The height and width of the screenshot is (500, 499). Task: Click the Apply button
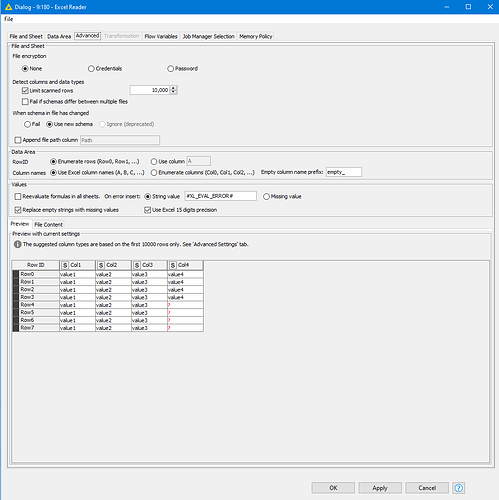click(380, 488)
